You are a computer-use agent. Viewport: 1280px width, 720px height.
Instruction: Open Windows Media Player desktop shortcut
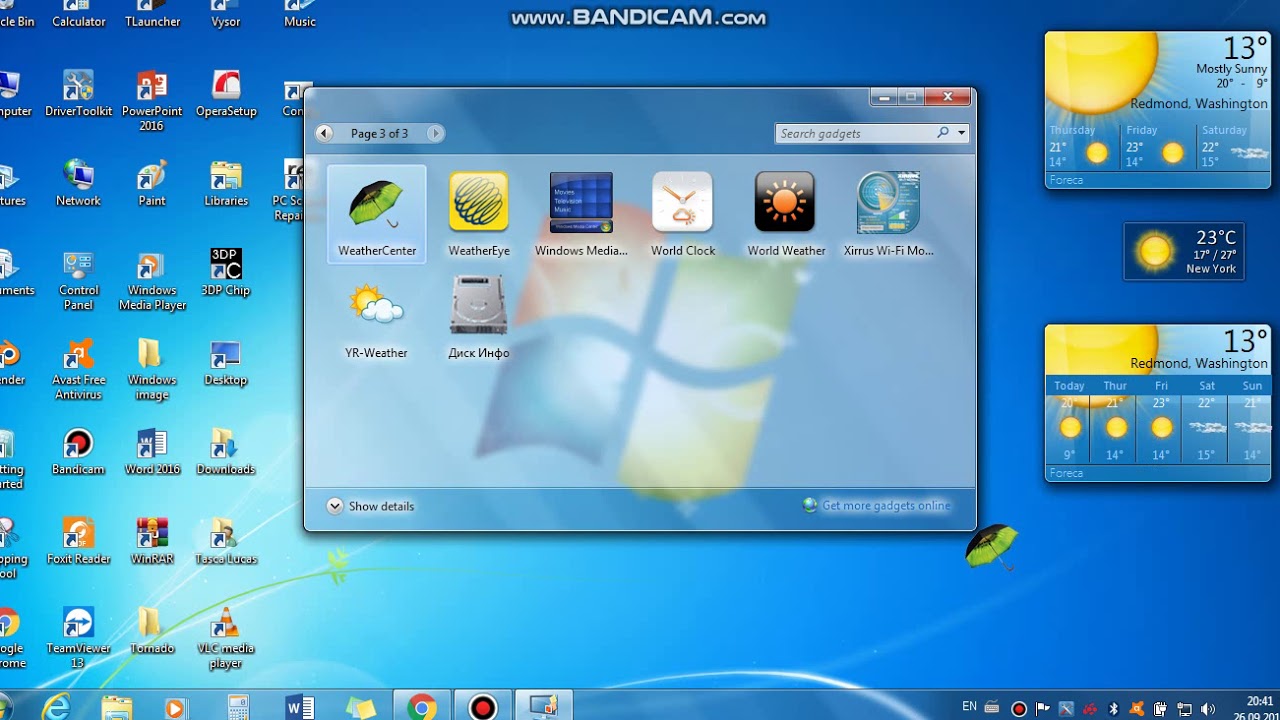tap(152, 280)
